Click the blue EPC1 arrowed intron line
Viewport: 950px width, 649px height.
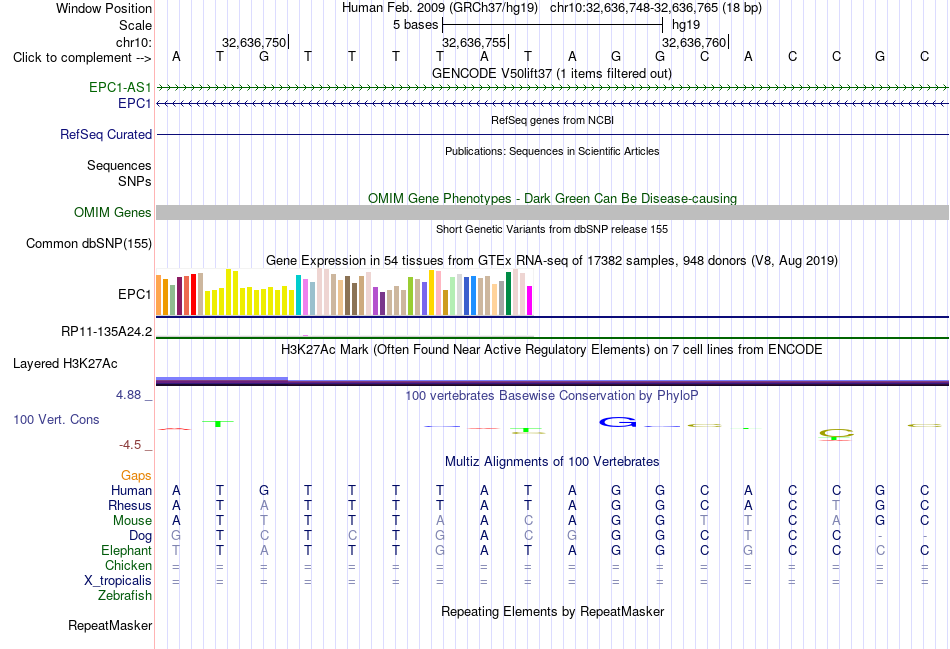[552, 104]
